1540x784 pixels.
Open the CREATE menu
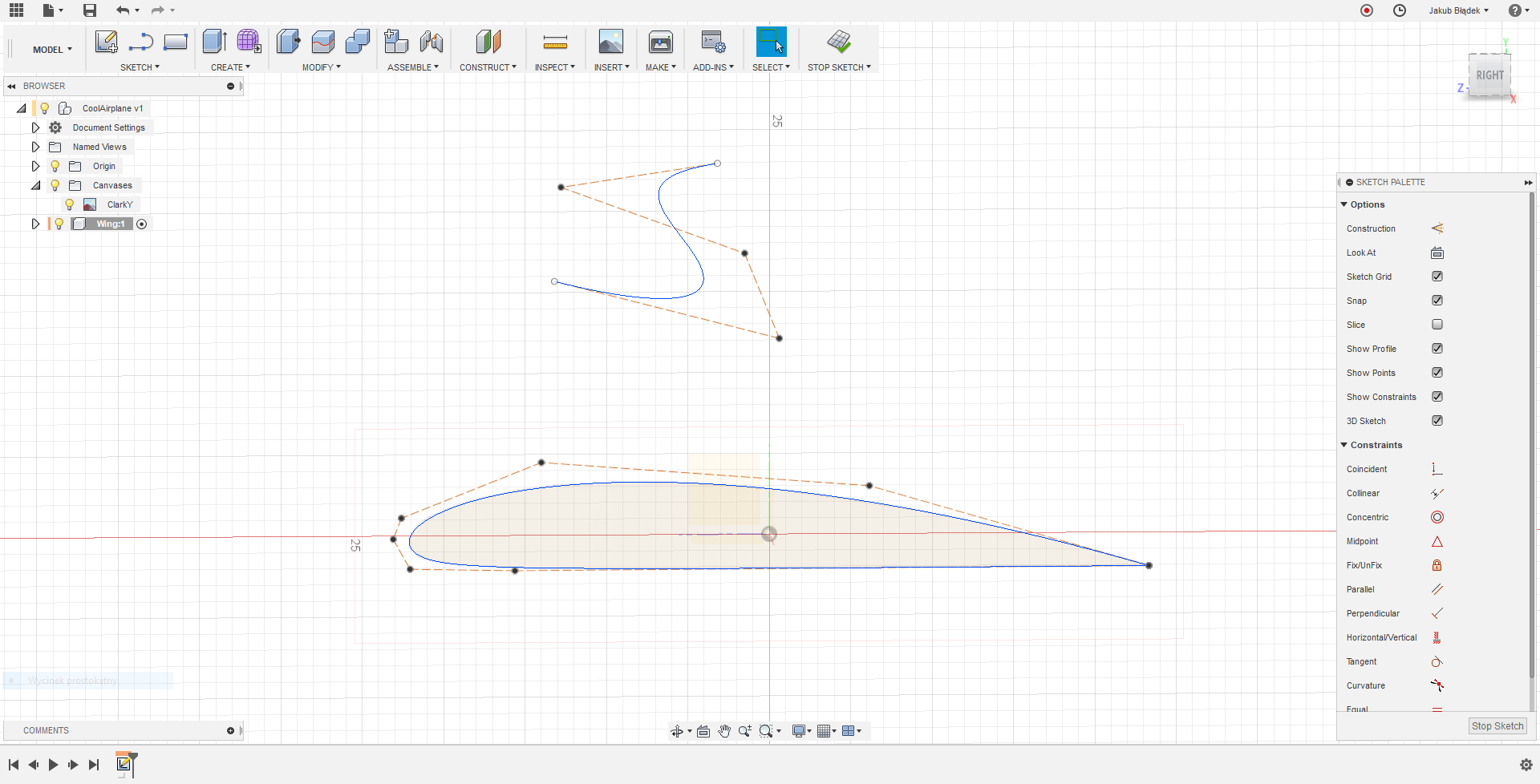(230, 67)
